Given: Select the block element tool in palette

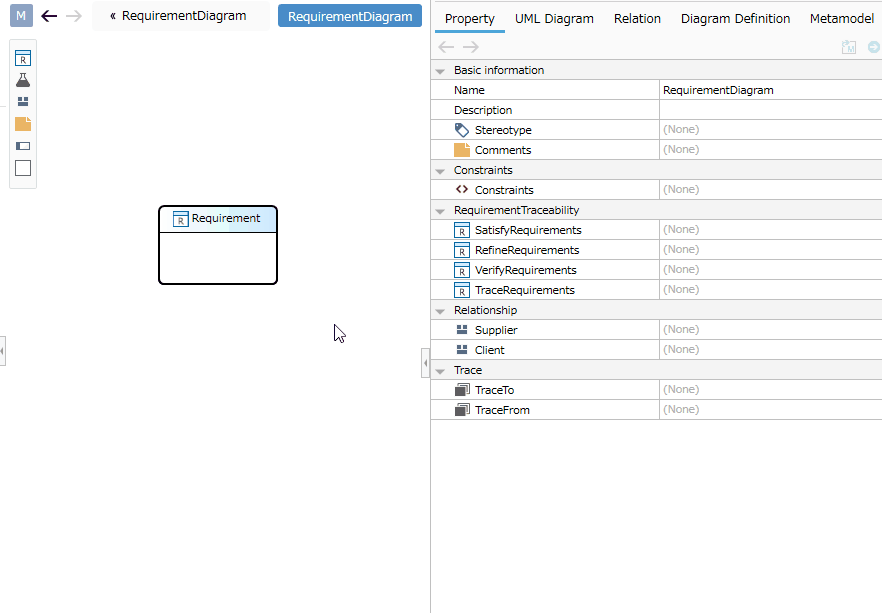Looking at the screenshot, I should (23, 102).
